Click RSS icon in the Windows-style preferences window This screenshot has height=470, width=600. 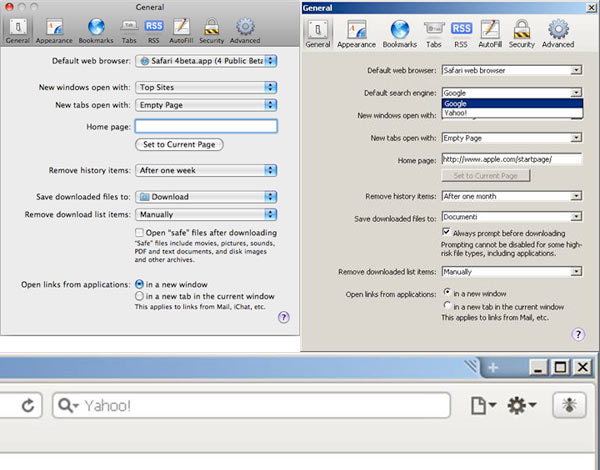461,32
